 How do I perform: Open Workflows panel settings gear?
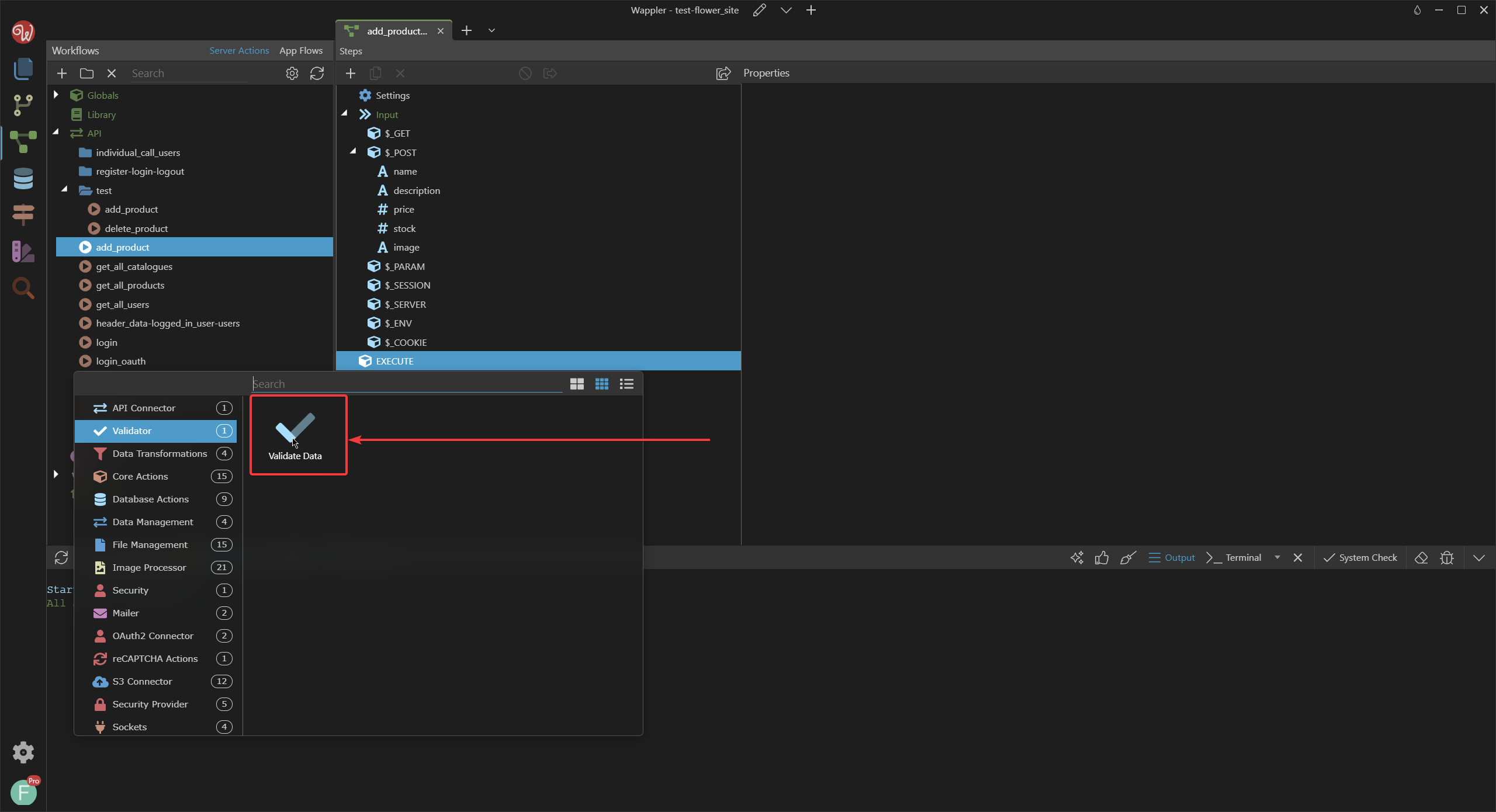292,73
